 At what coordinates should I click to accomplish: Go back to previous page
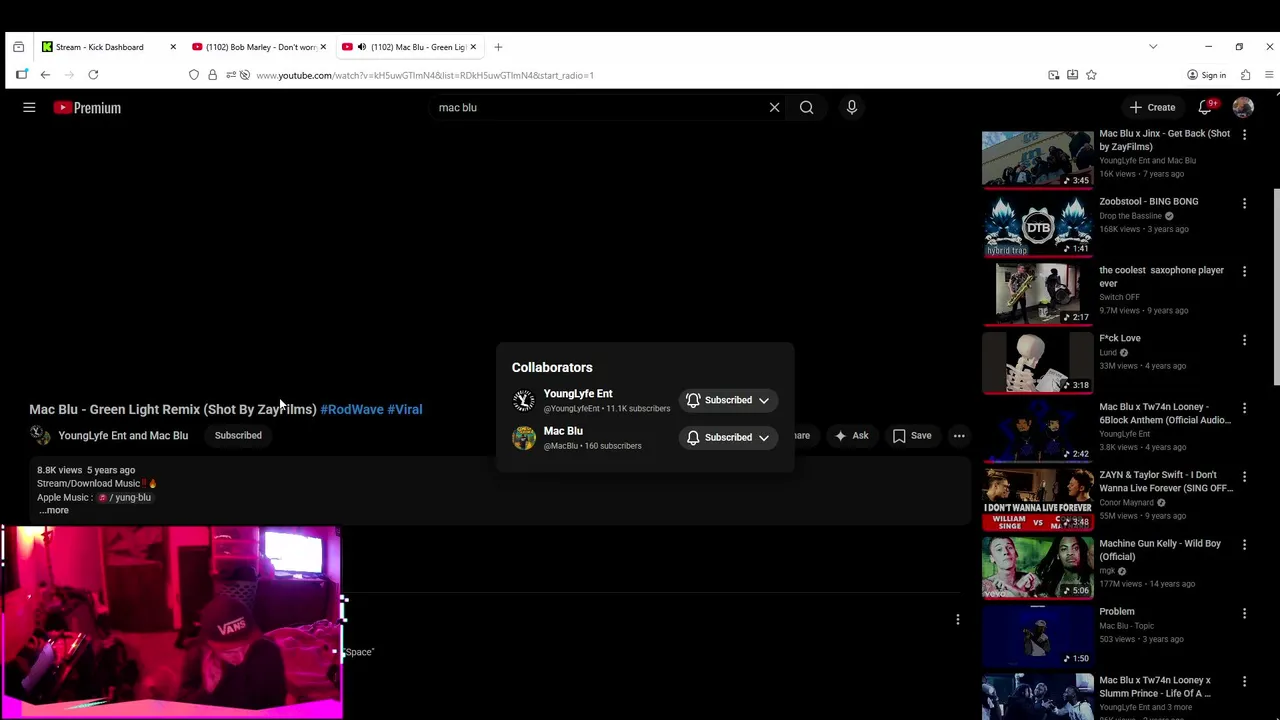coord(45,75)
